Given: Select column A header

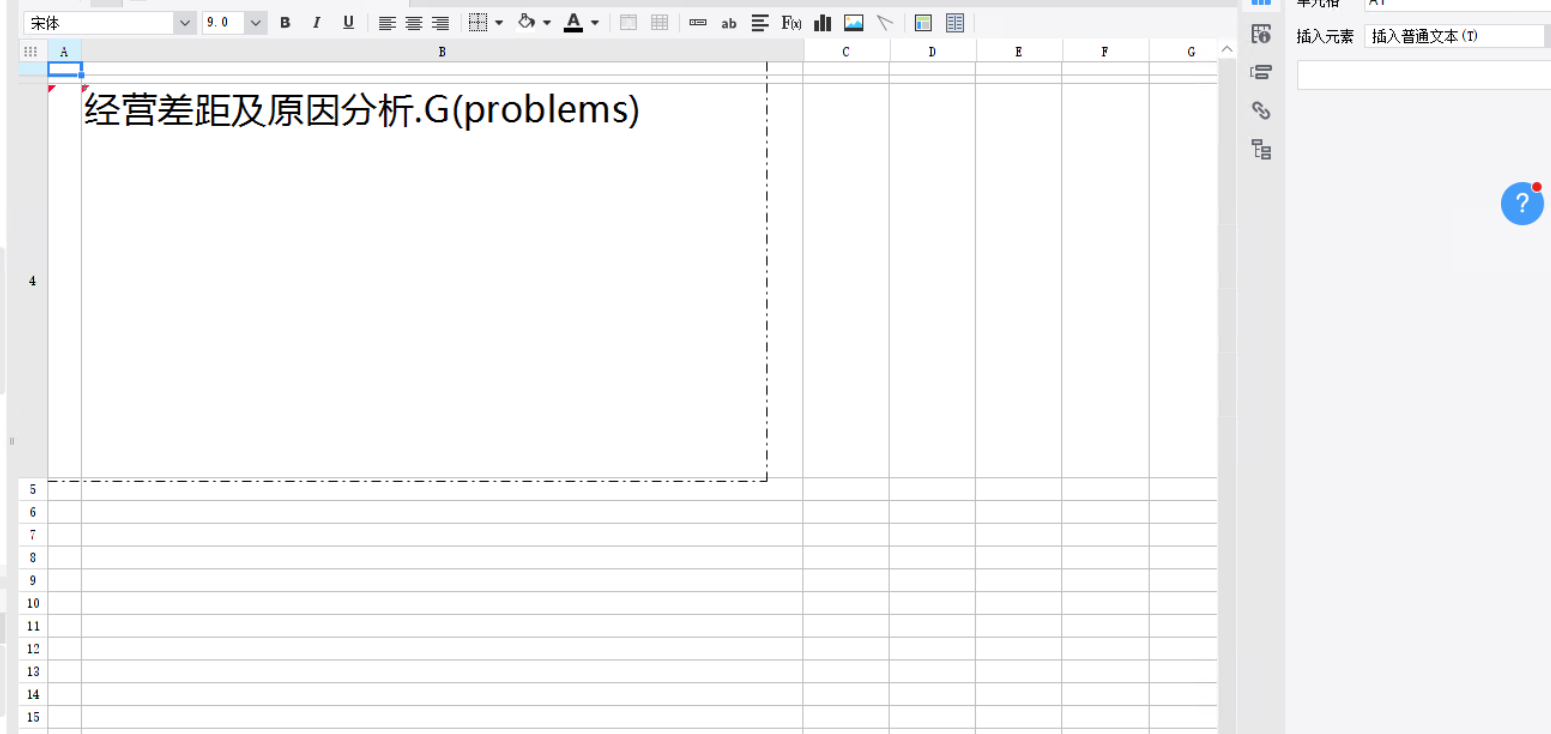Looking at the screenshot, I should pos(64,51).
